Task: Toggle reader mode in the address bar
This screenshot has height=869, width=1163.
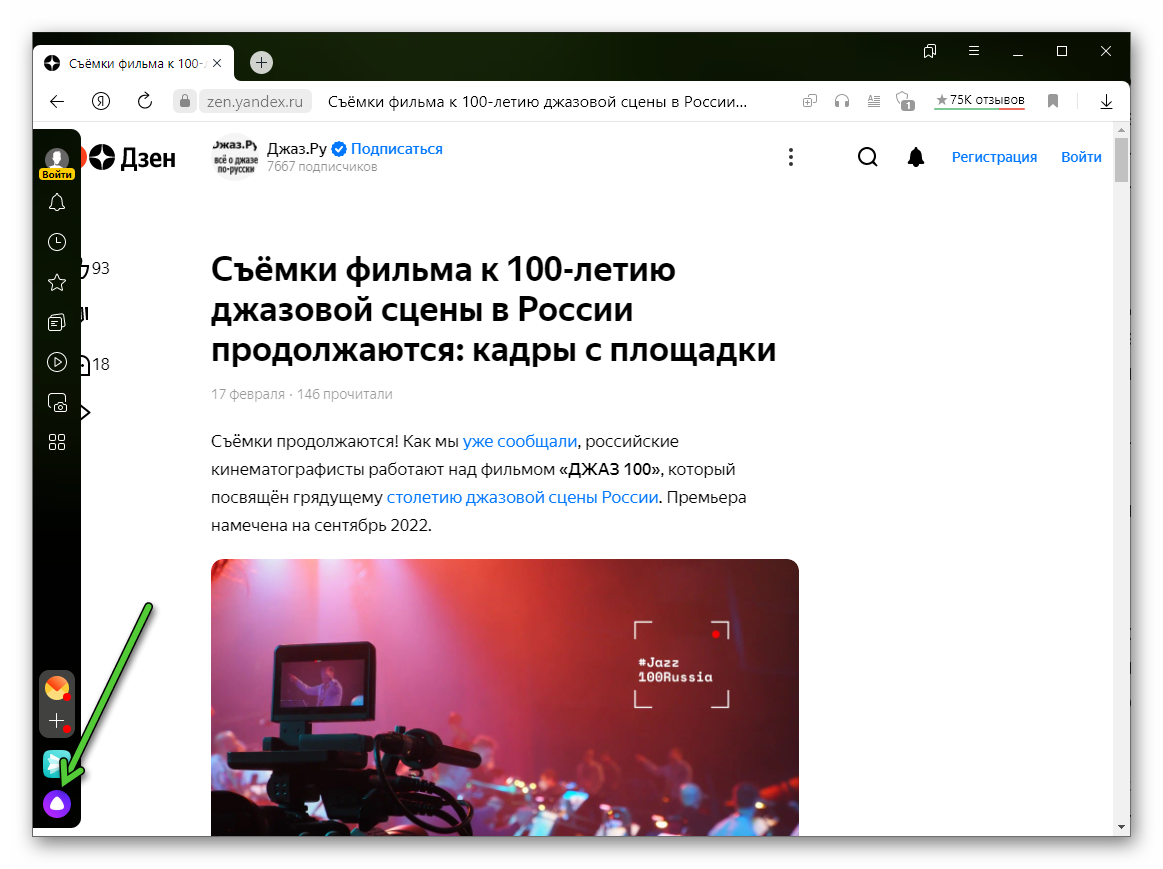Action: pyautogui.click(x=874, y=101)
